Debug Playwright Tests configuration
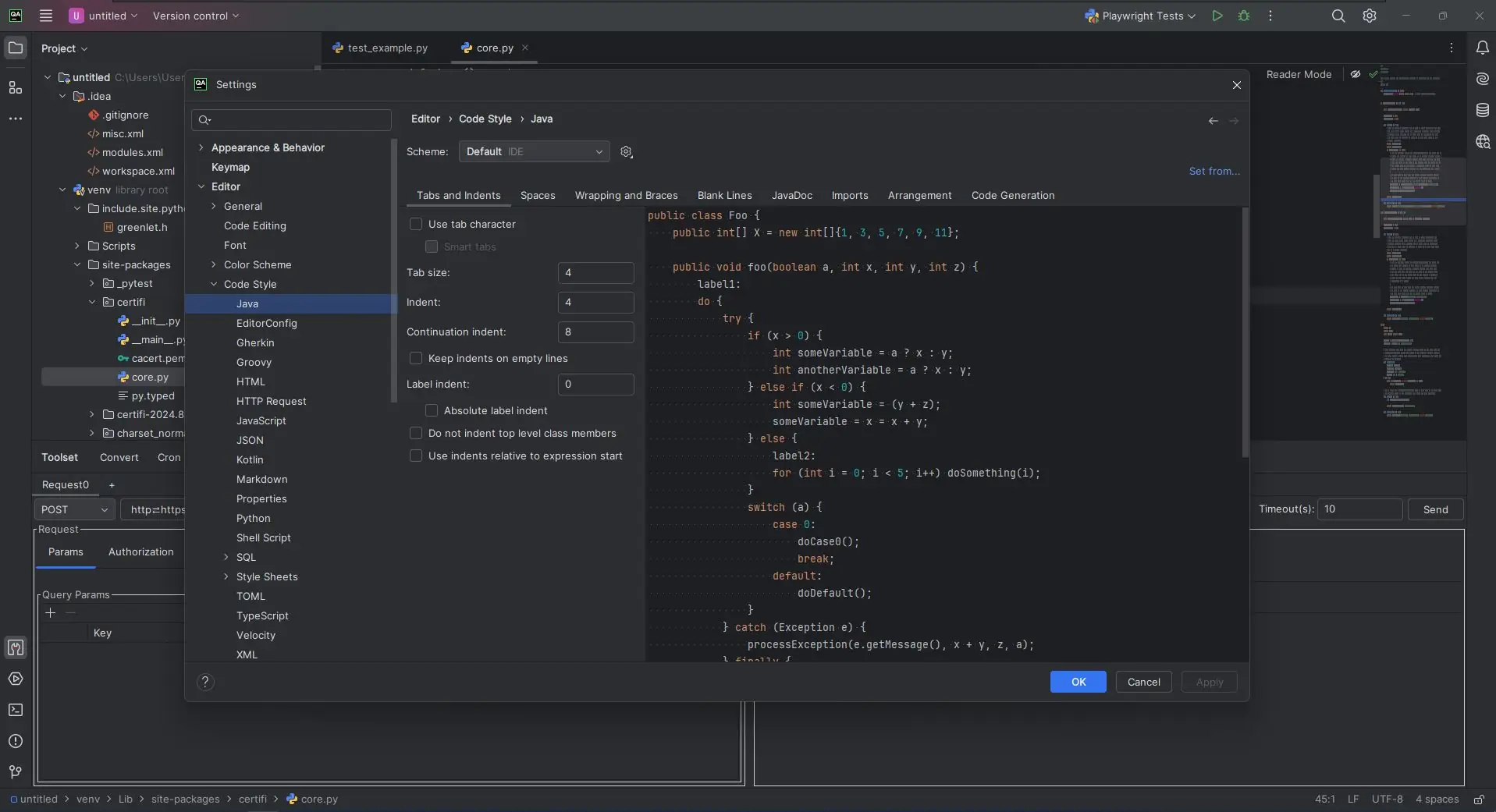The width and height of the screenshot is (1496, 812). tap(1244, 16)
